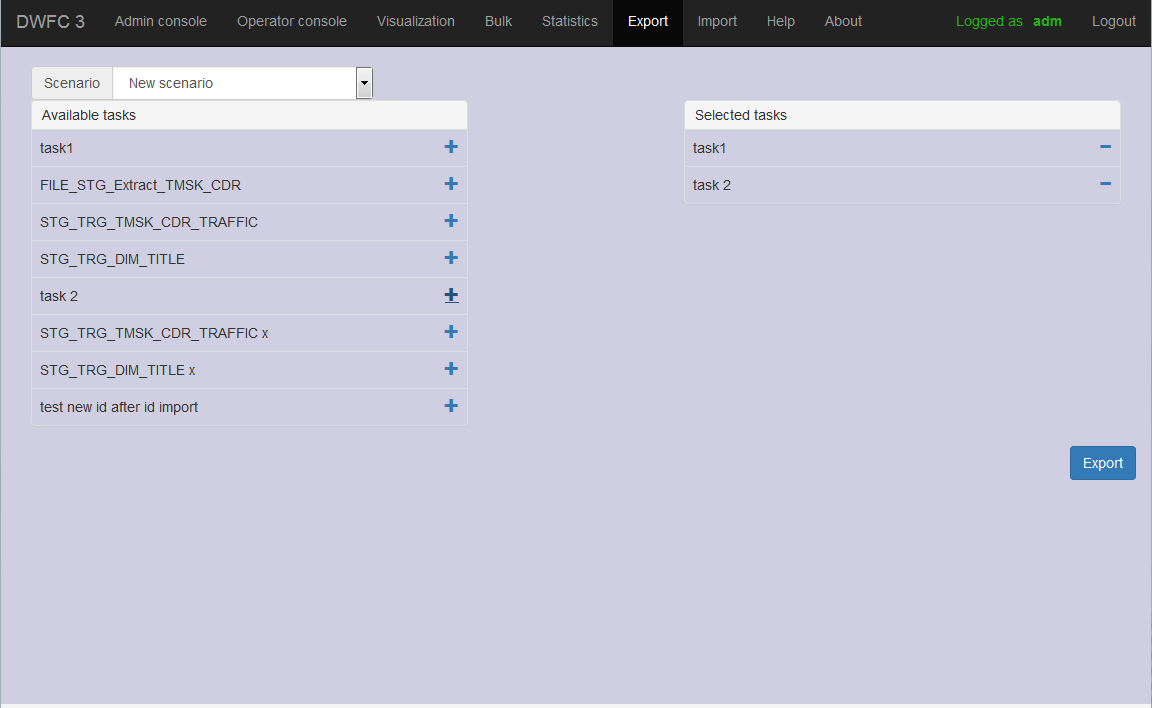Add STG_TRG_TMSK_CDR_TRAFFIC x with plus icon
The image size is (1152, 708).
451,332
